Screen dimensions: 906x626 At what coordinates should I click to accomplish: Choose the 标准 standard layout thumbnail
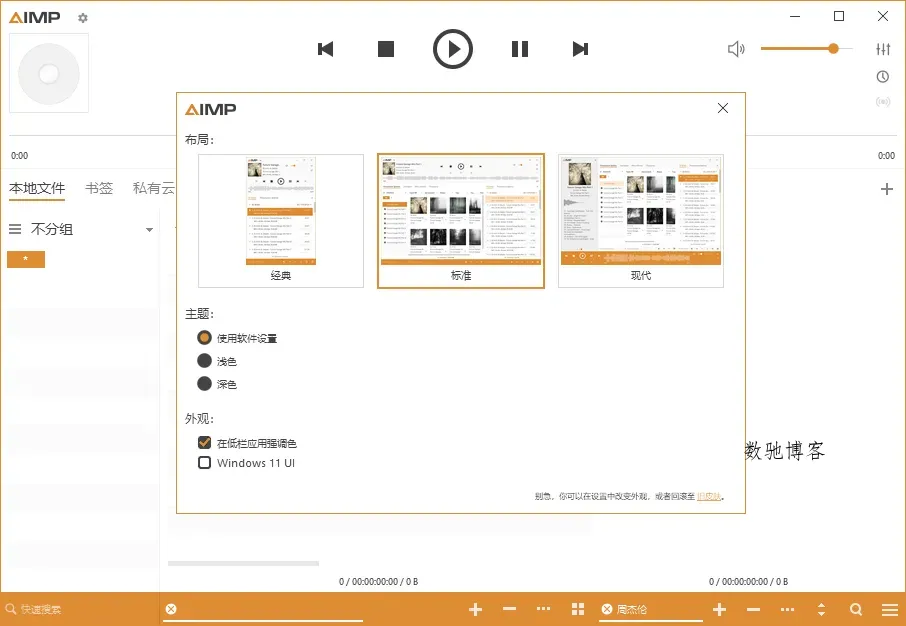pyautogui.click(x=461, y=221)
